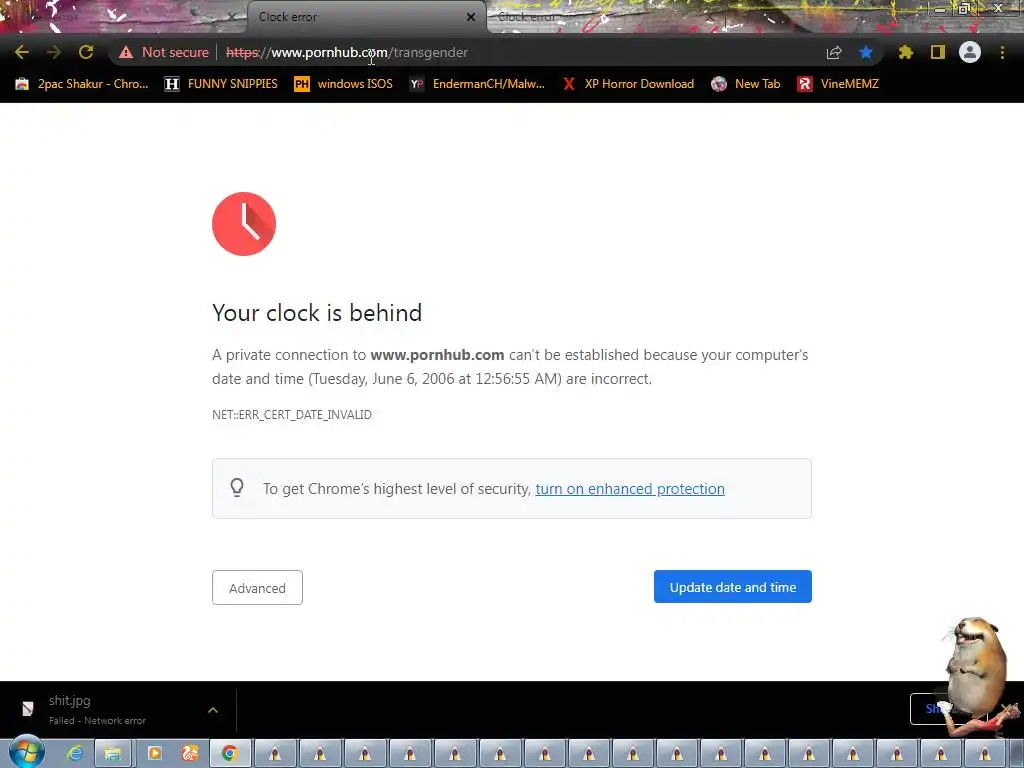Click the forward navigation arrow
Screen dimensions: 1024x768
[54, 52]
